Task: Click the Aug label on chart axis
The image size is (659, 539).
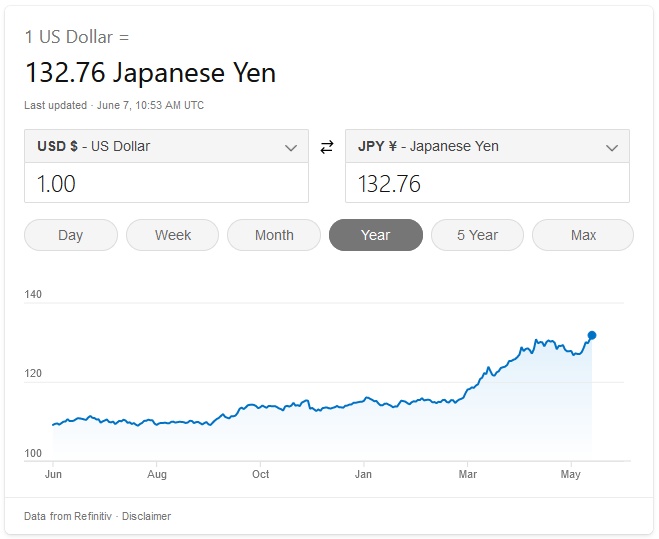Action: coord(157,474)
